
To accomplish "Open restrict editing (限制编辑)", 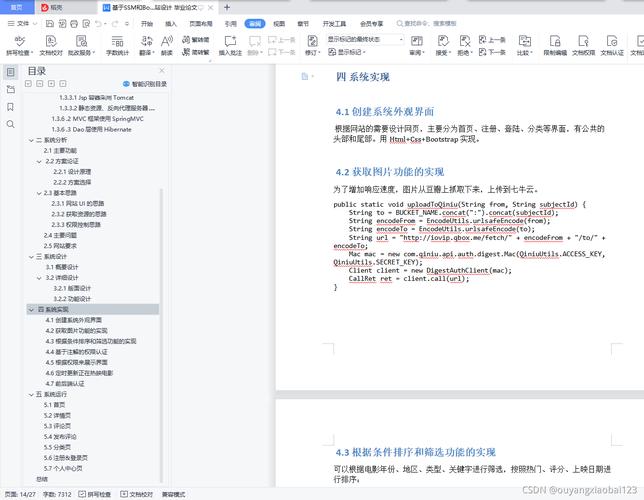I will point(555,45).
